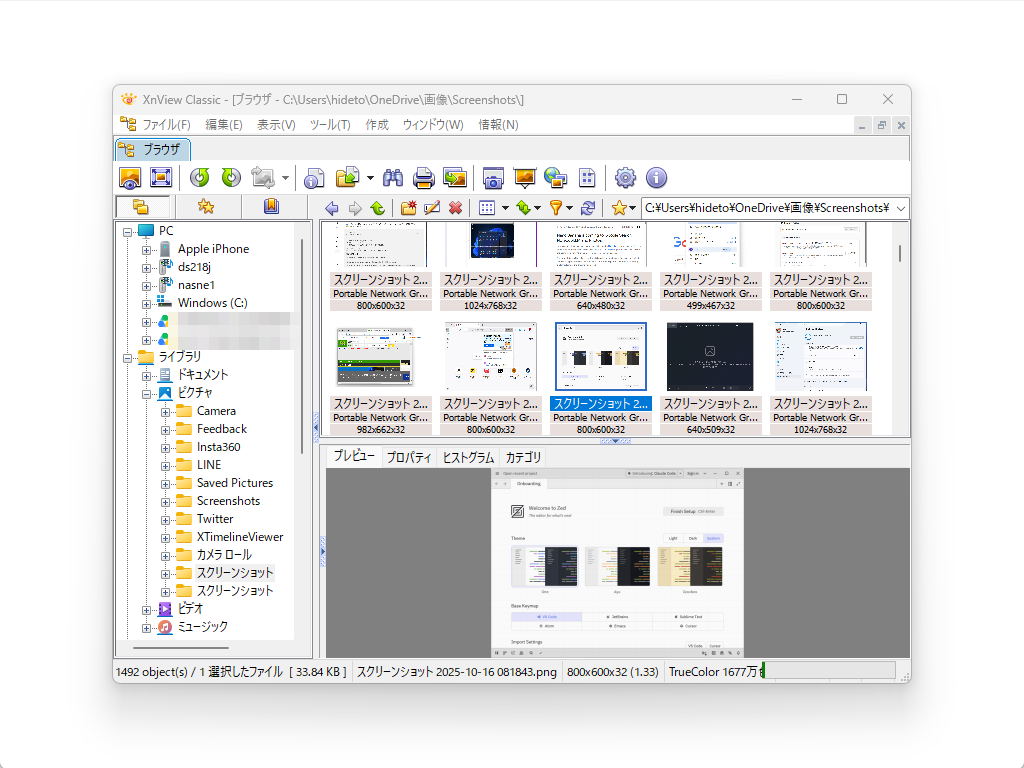Image resolution: width=1024 pixels, height=768 pixels.
Task: Select the nasne1 network device
Action: click(x=197, y=285)
